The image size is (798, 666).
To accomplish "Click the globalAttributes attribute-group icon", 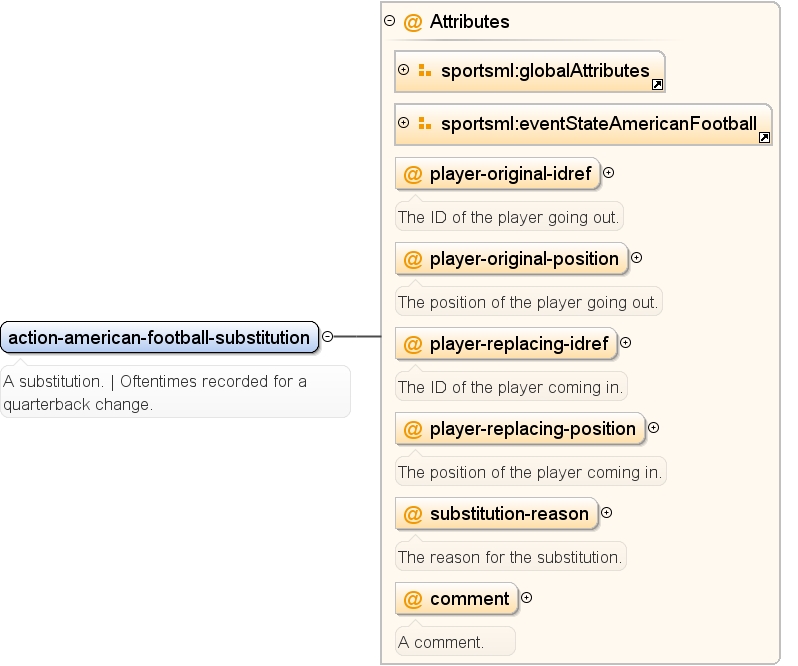I will click(x=424, y=70).
